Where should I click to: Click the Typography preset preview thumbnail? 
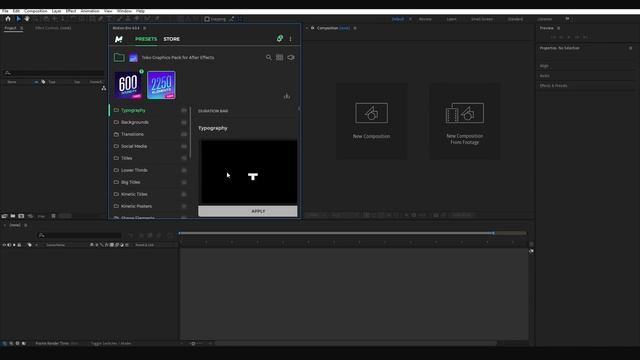(x=249, y=172)
